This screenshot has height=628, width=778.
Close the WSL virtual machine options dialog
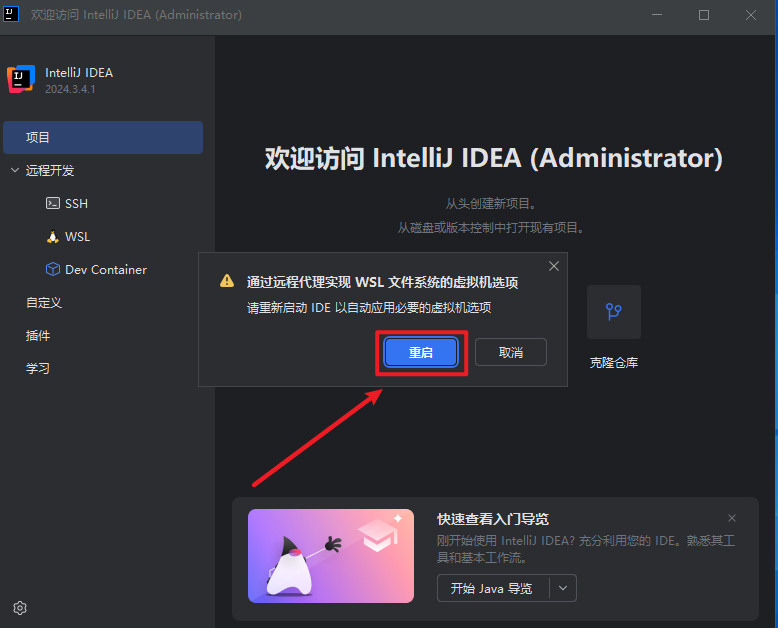(553, 266)
